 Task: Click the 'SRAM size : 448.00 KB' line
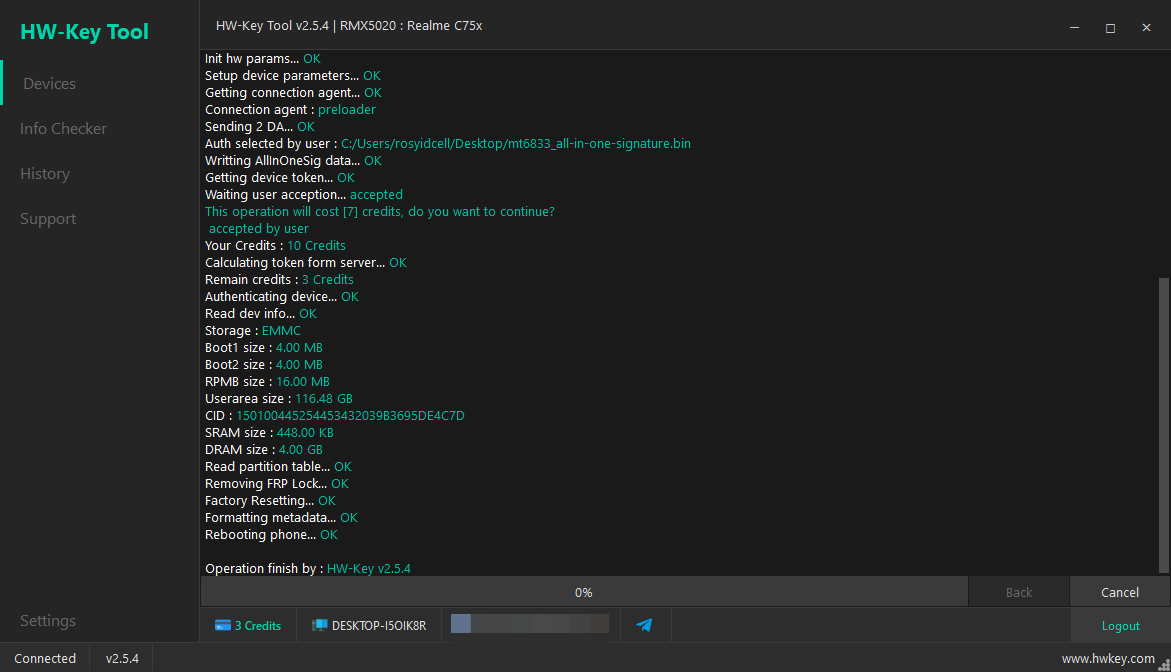click(x=270, y=433)
